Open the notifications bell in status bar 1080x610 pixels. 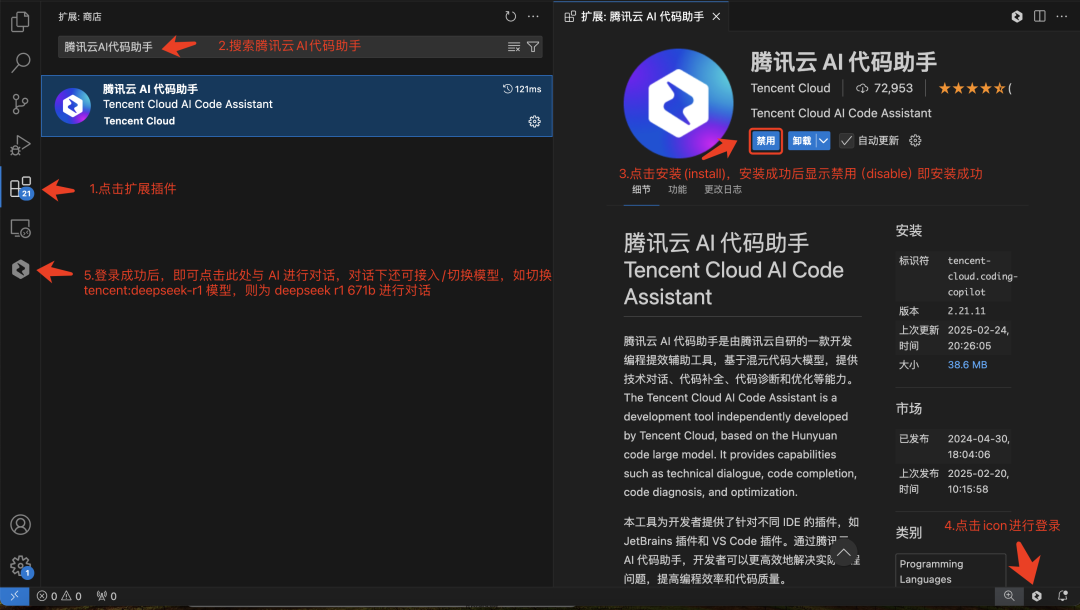click(x=1063, y=596)
